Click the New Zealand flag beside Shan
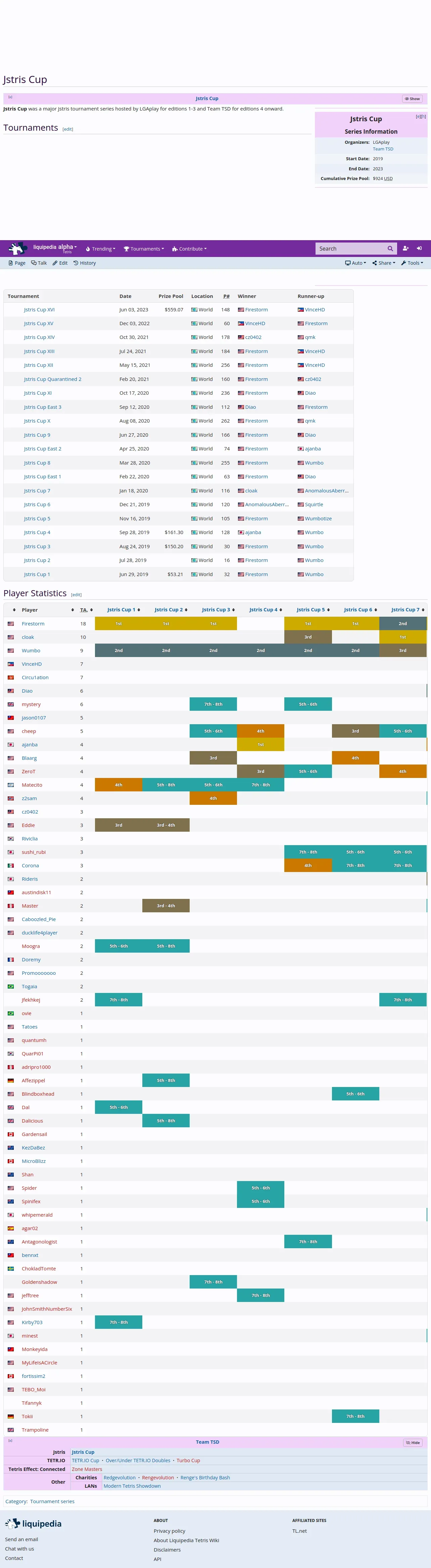 (10, 1175)
